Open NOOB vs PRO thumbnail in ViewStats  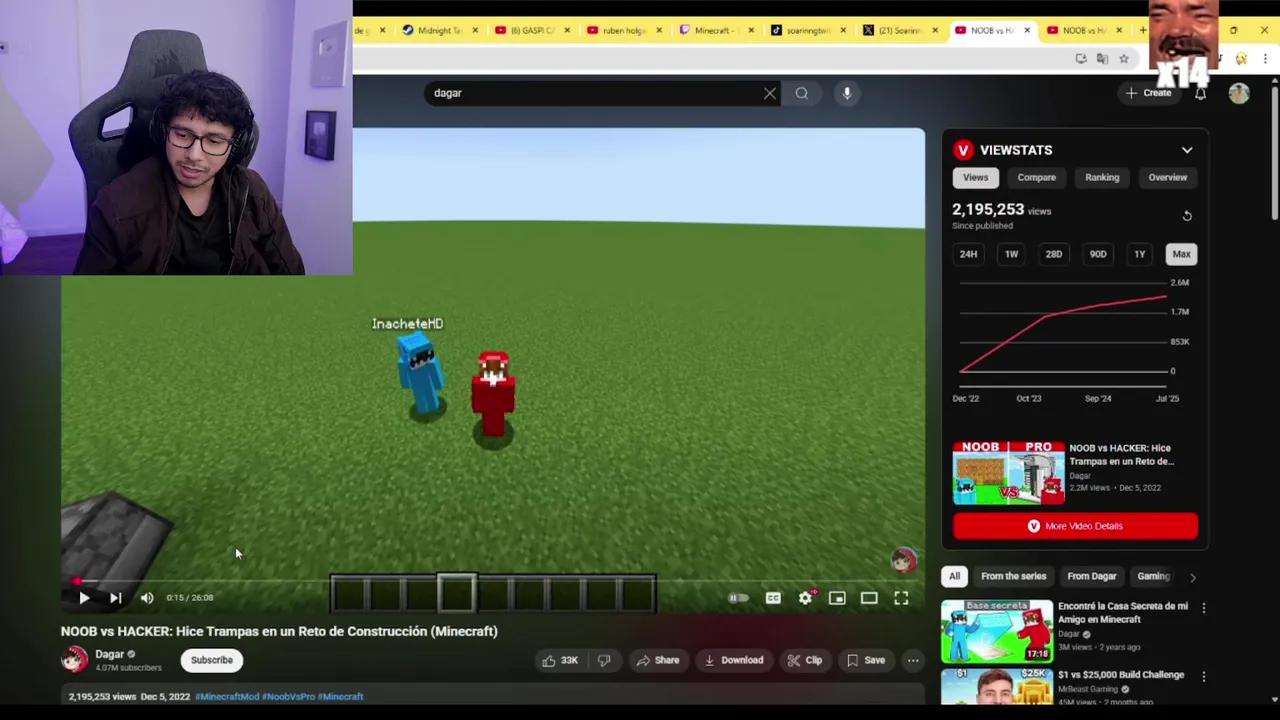coord(1008,473)
